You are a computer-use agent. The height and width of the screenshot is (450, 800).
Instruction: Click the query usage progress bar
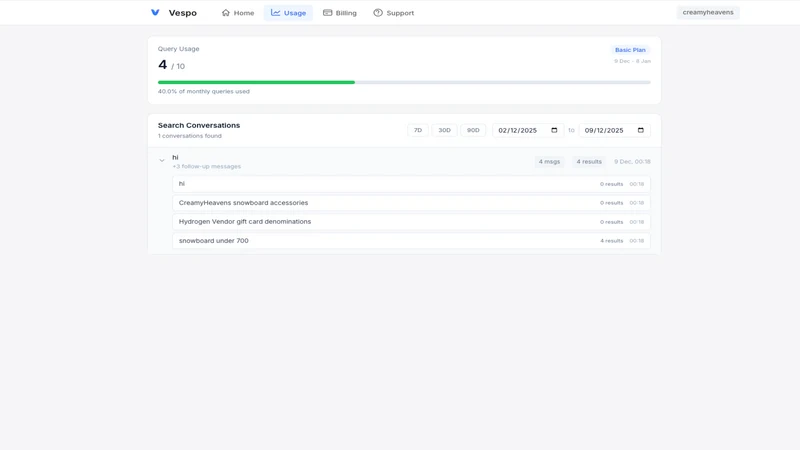pyautogui.click(x=404, y=82)
